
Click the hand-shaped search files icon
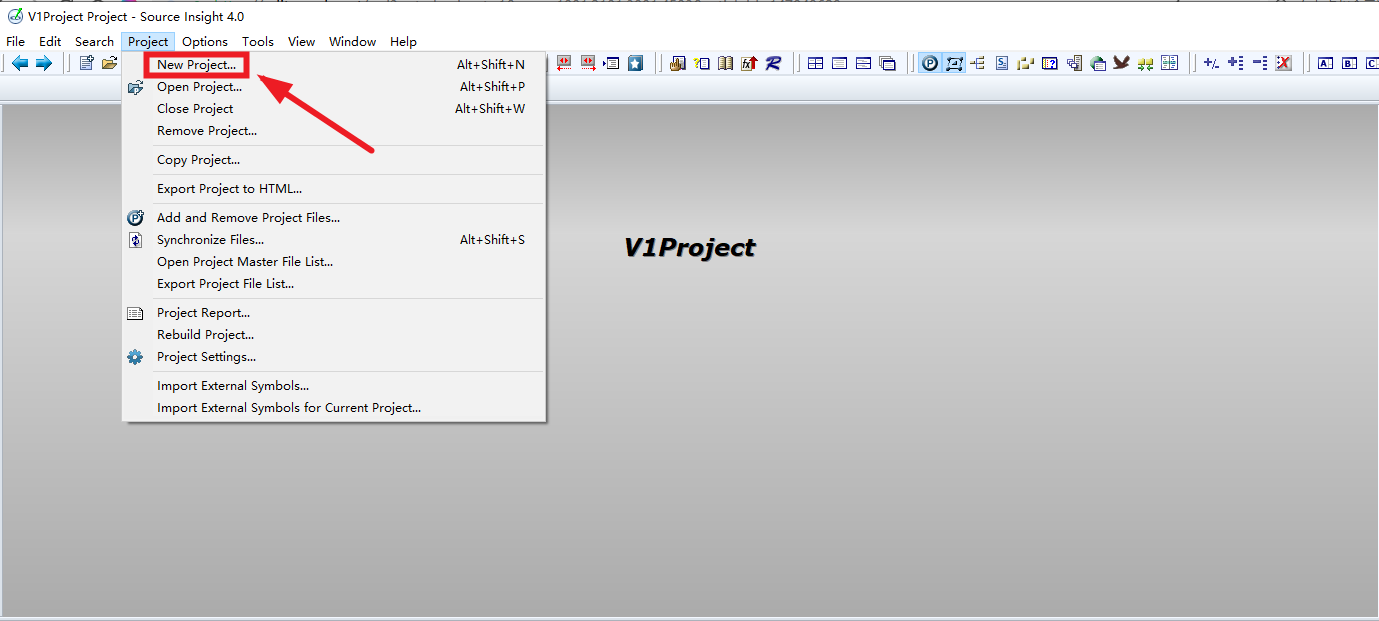pyautogui.click(x=678, y=63)
